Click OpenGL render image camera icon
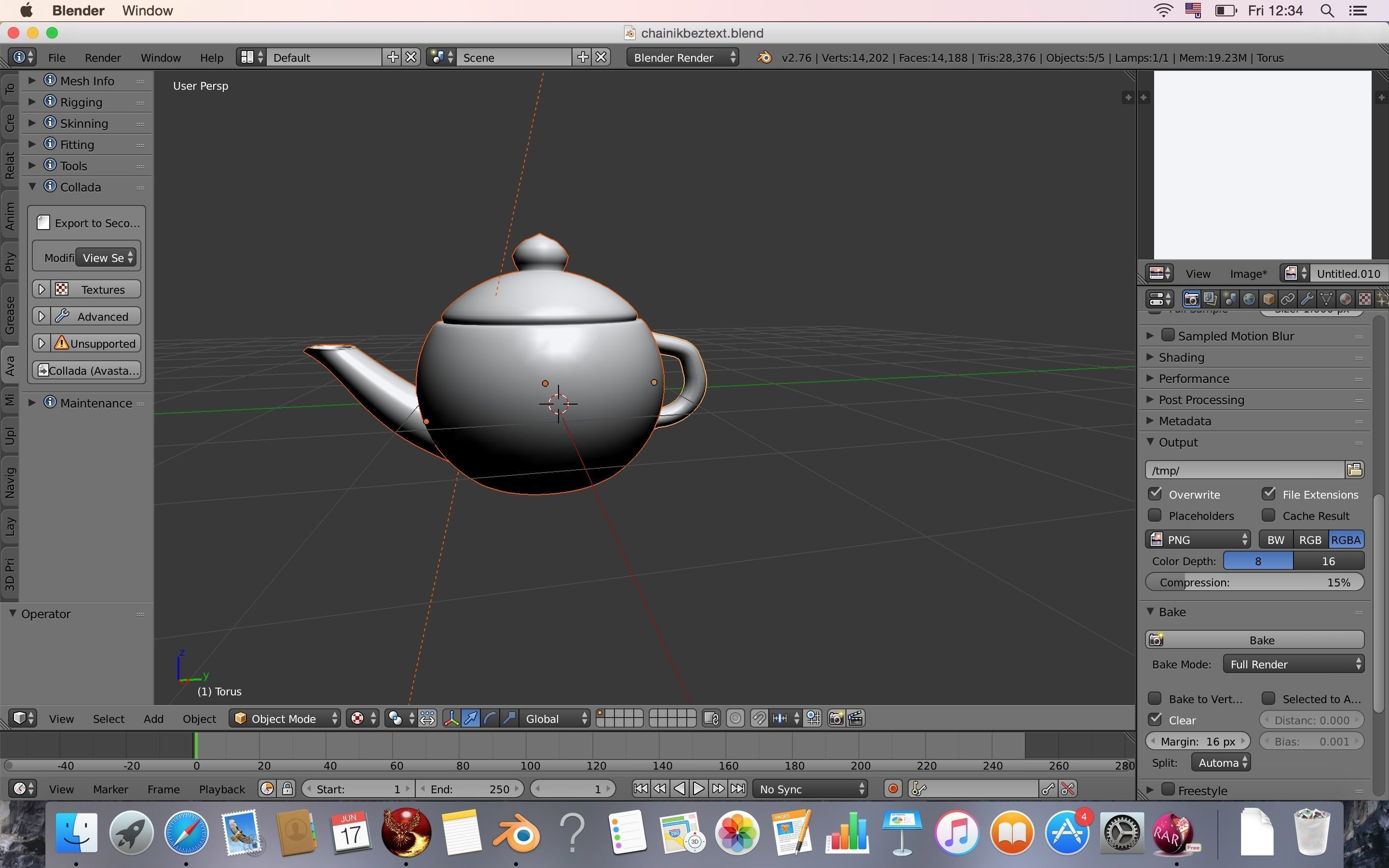1389x868 pixels. (836, 718)
